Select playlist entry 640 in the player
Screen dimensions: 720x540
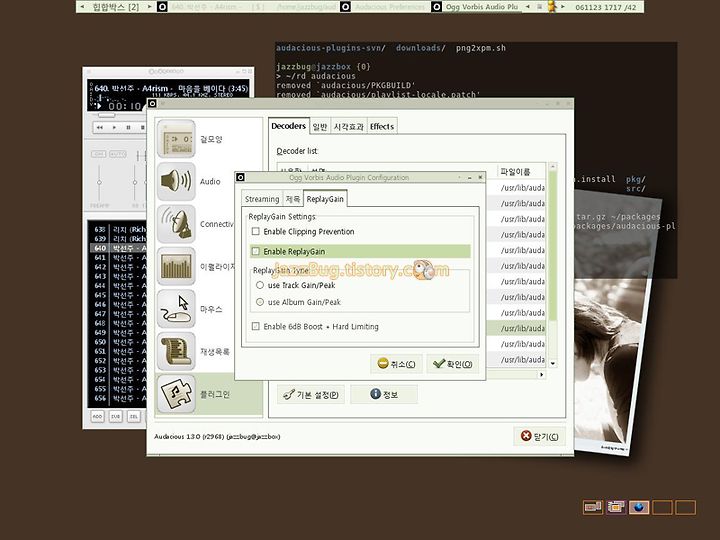pyautogui.click(x=118, y=248)
